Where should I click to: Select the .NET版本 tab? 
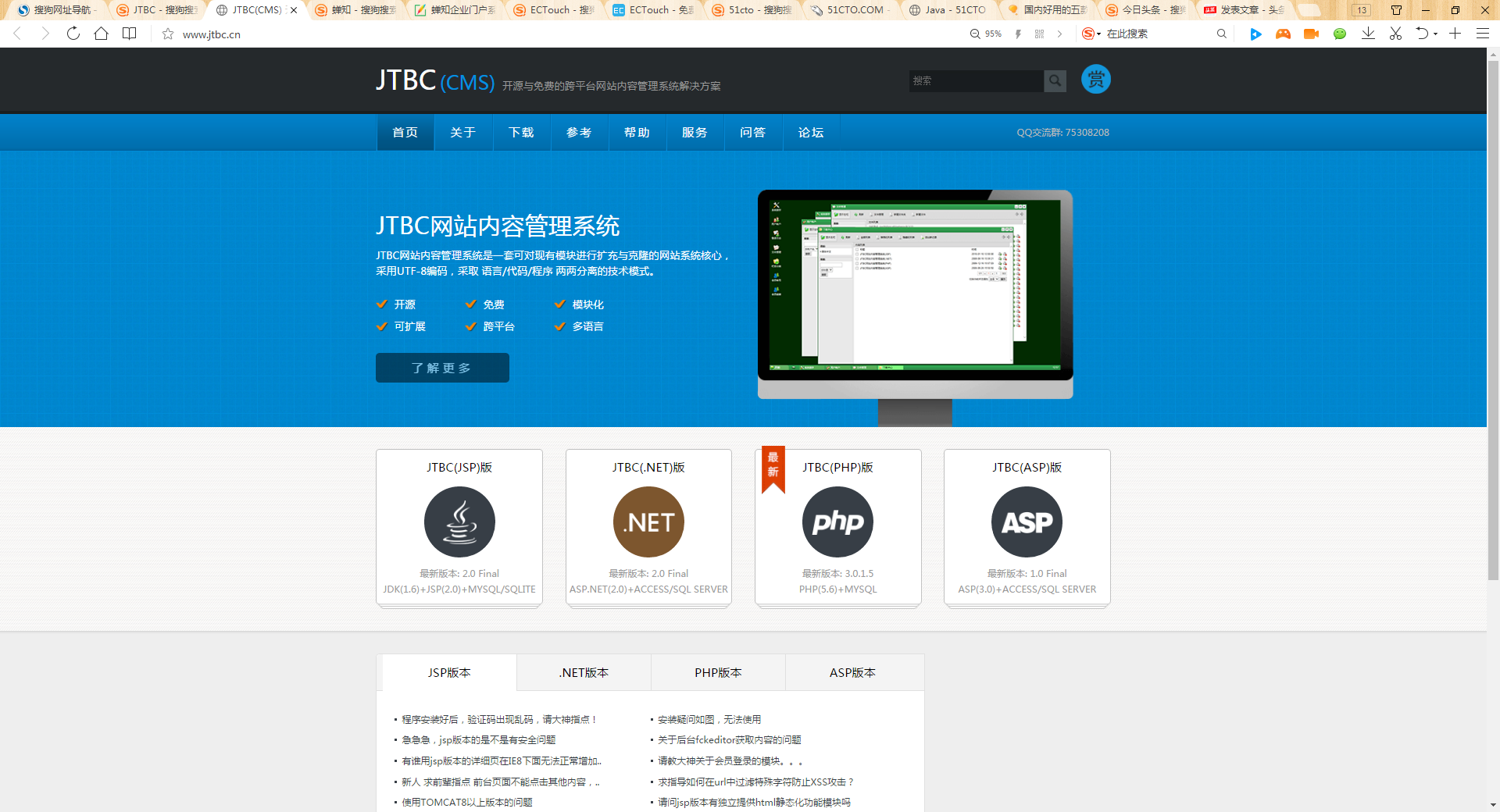pyautogui.click(x=584, y=672)
